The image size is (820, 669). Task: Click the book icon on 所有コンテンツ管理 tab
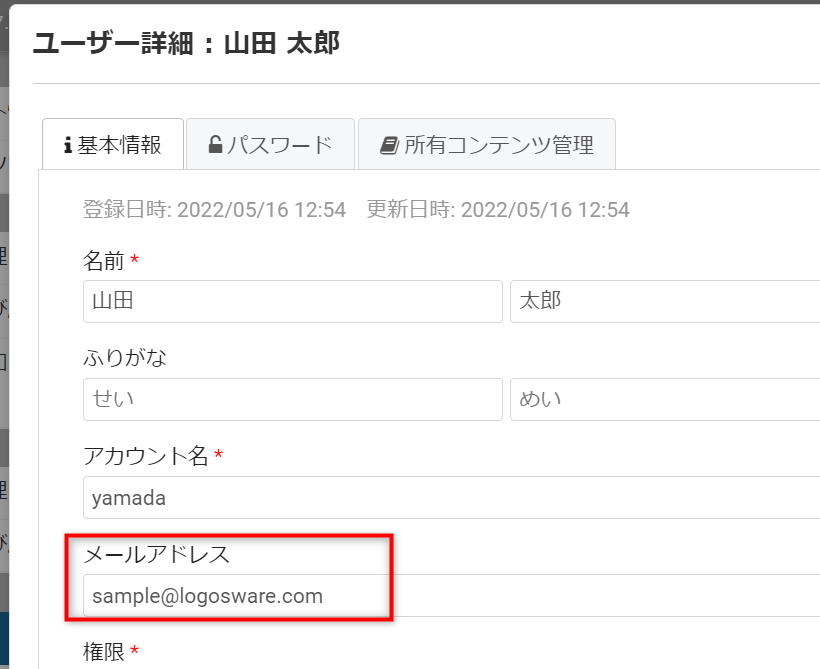click(x=389, y=145)
